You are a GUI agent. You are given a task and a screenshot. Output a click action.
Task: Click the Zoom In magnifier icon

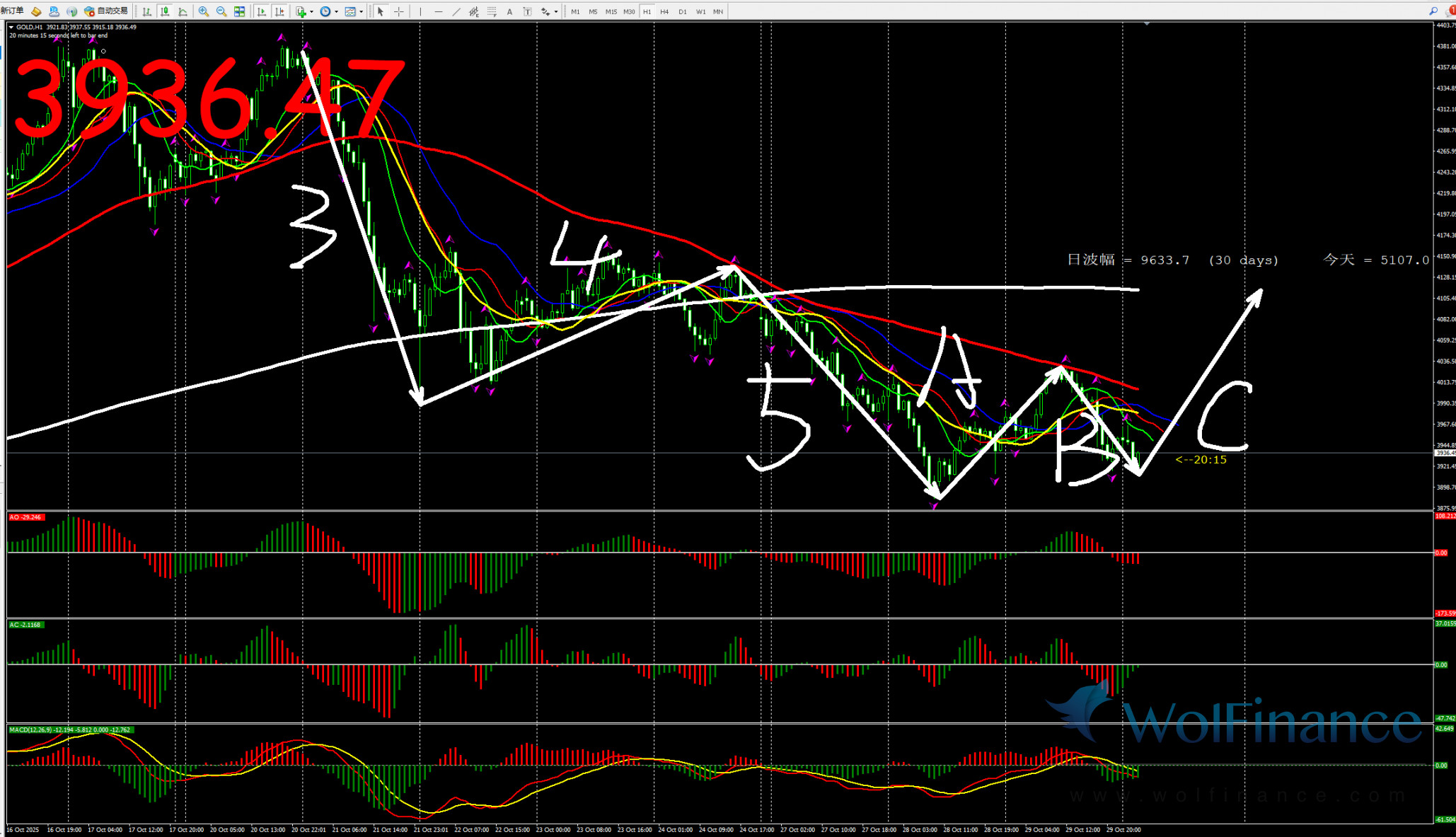coord(204,11)
